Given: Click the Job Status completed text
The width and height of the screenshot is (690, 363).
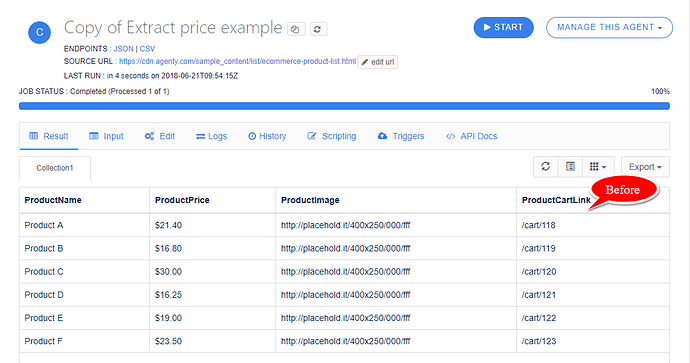Looking at the screenshot, I should tap(94, 92).
